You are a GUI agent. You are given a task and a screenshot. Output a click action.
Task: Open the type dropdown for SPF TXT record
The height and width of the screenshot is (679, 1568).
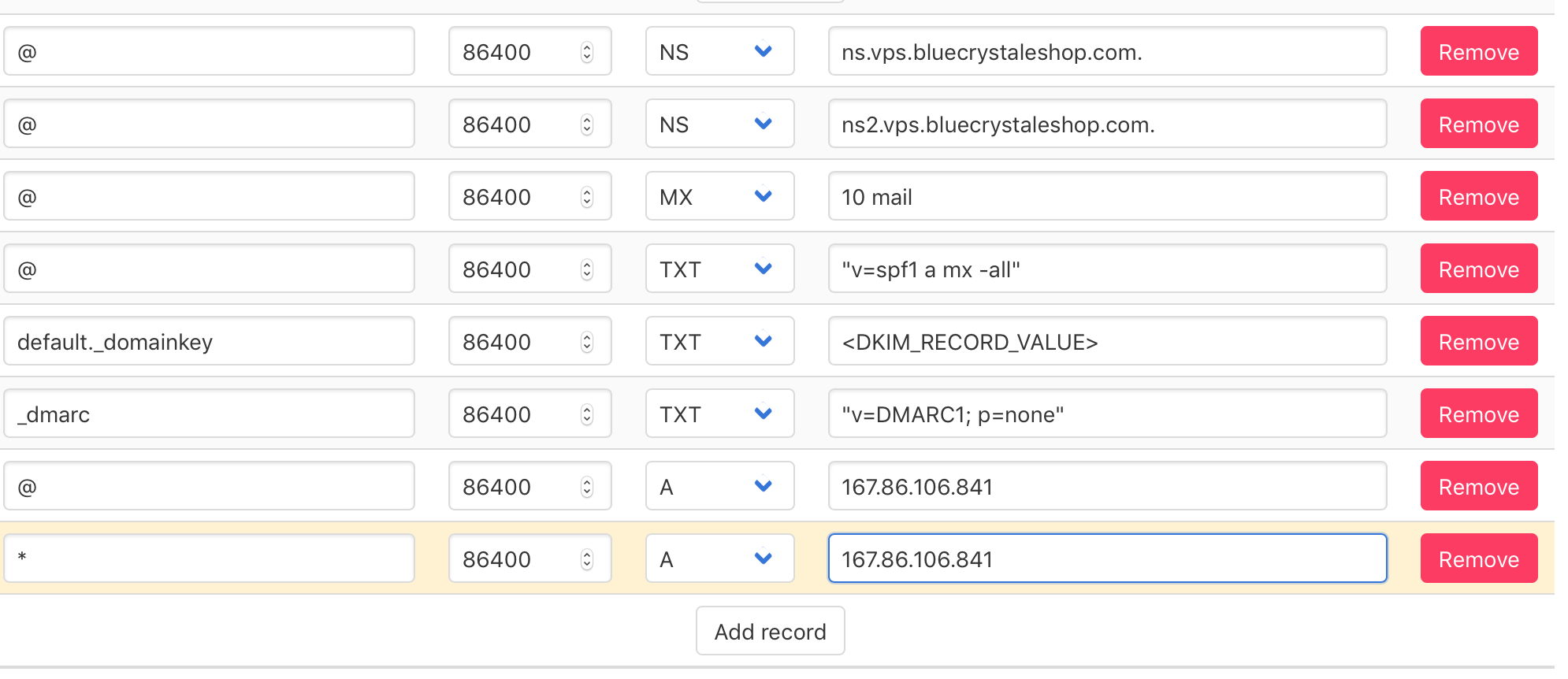719,269
